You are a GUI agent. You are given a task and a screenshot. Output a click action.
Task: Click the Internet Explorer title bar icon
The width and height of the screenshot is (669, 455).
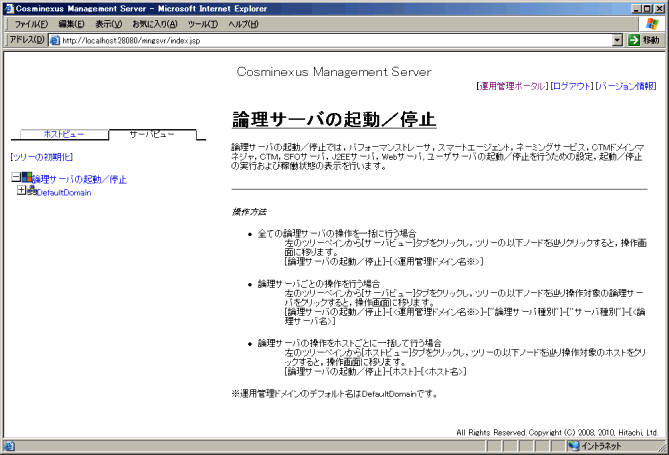click(9, 7)
